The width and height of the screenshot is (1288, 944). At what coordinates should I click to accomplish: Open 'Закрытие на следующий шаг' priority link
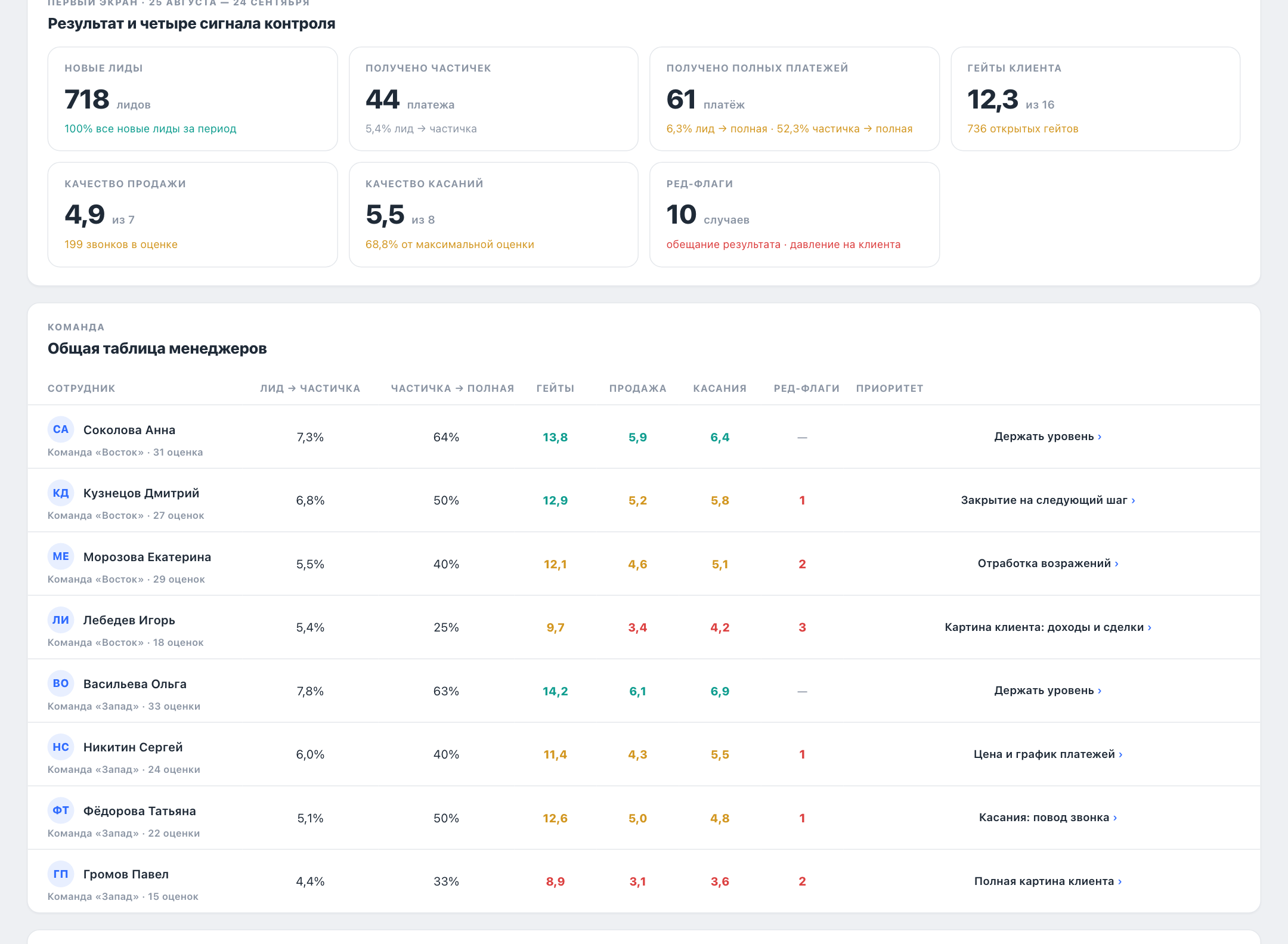coord(1048,500)
